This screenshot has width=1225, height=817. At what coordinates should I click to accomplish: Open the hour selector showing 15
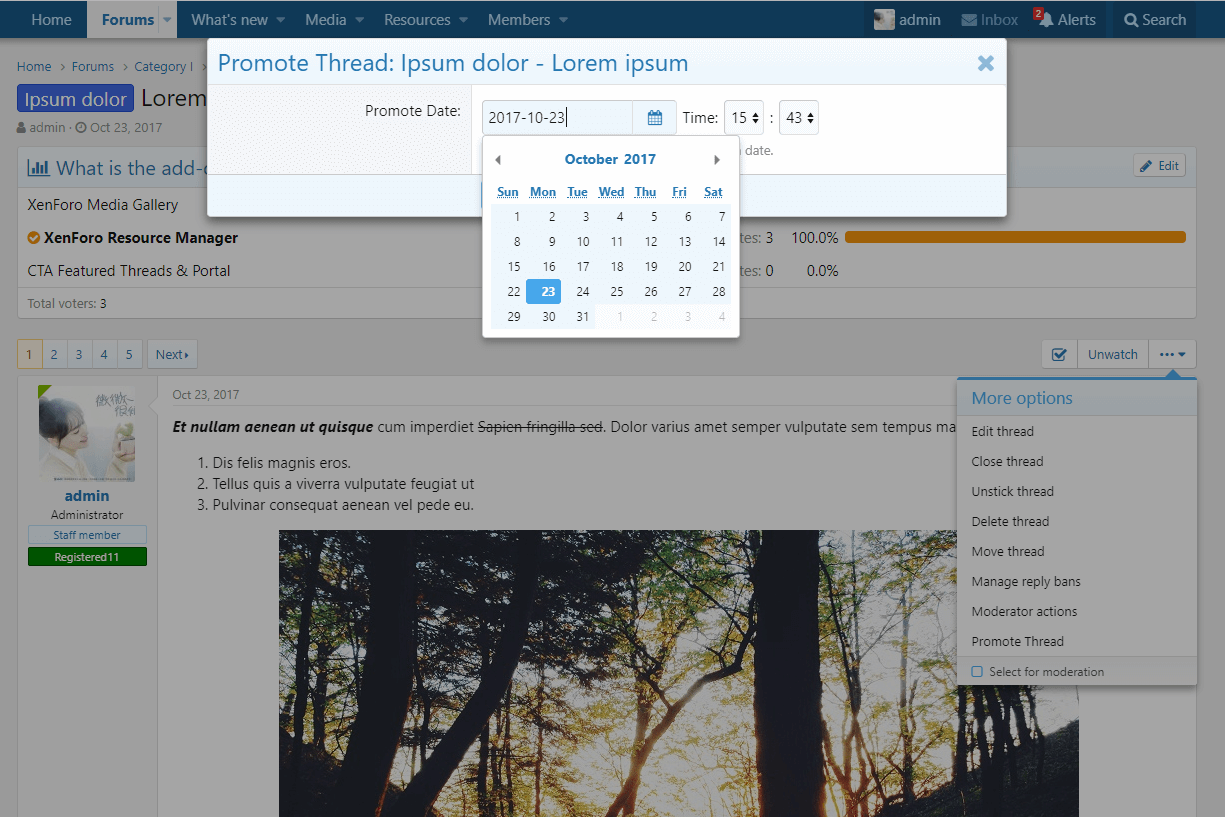pyautogui.click(x=744, y=118)
